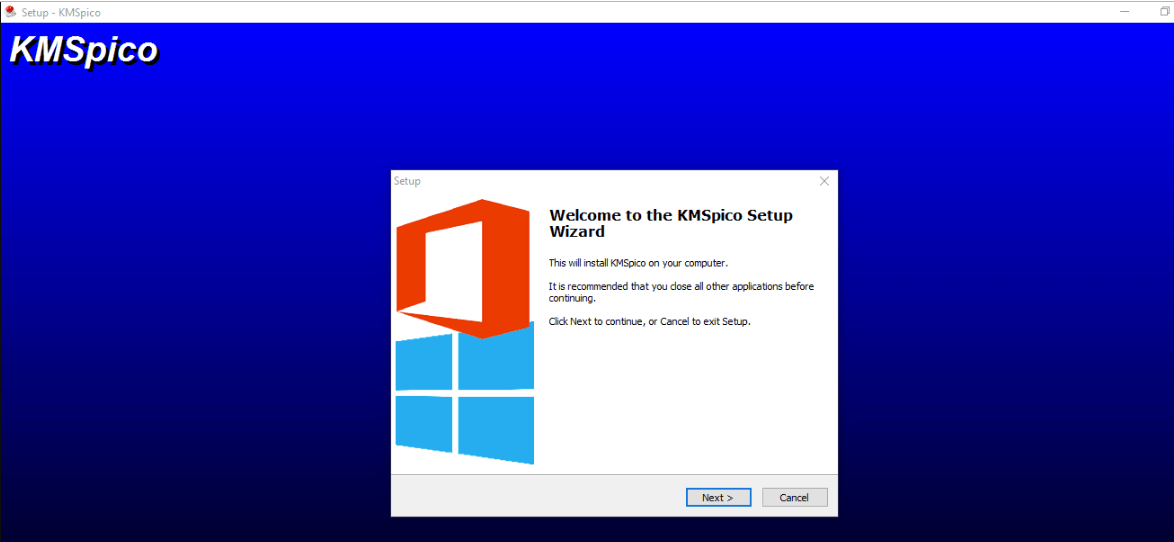
Task: Select the 'Welcome to the KMSpico Setup Wizard' heading
Action: point(671,223)
